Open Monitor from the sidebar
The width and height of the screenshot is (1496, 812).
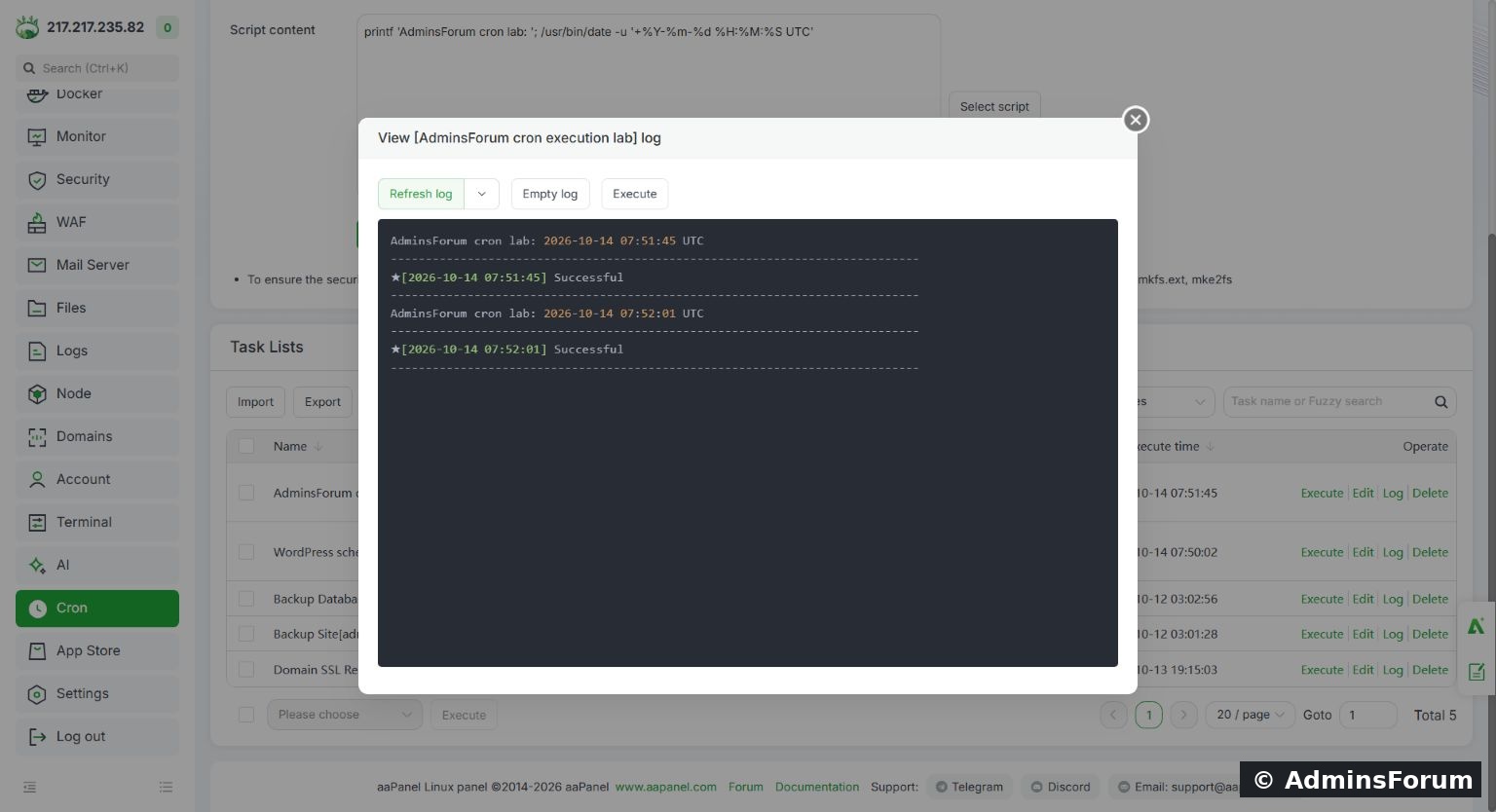tap(97, 136)
